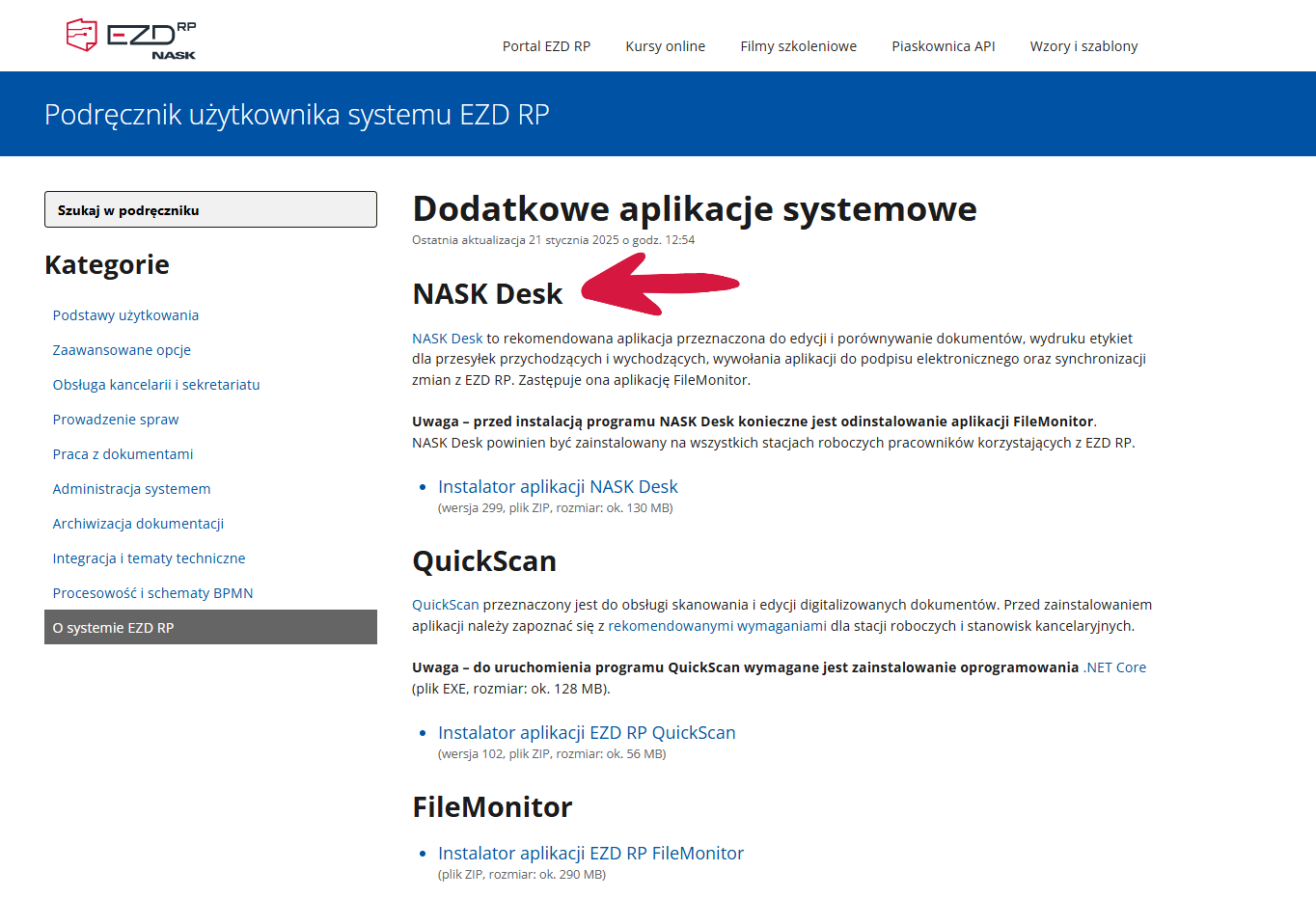Open Filmy szkoleniowe page
Image resolution: width=1316 pixels, height=898 pixels.
pos(798,46)
